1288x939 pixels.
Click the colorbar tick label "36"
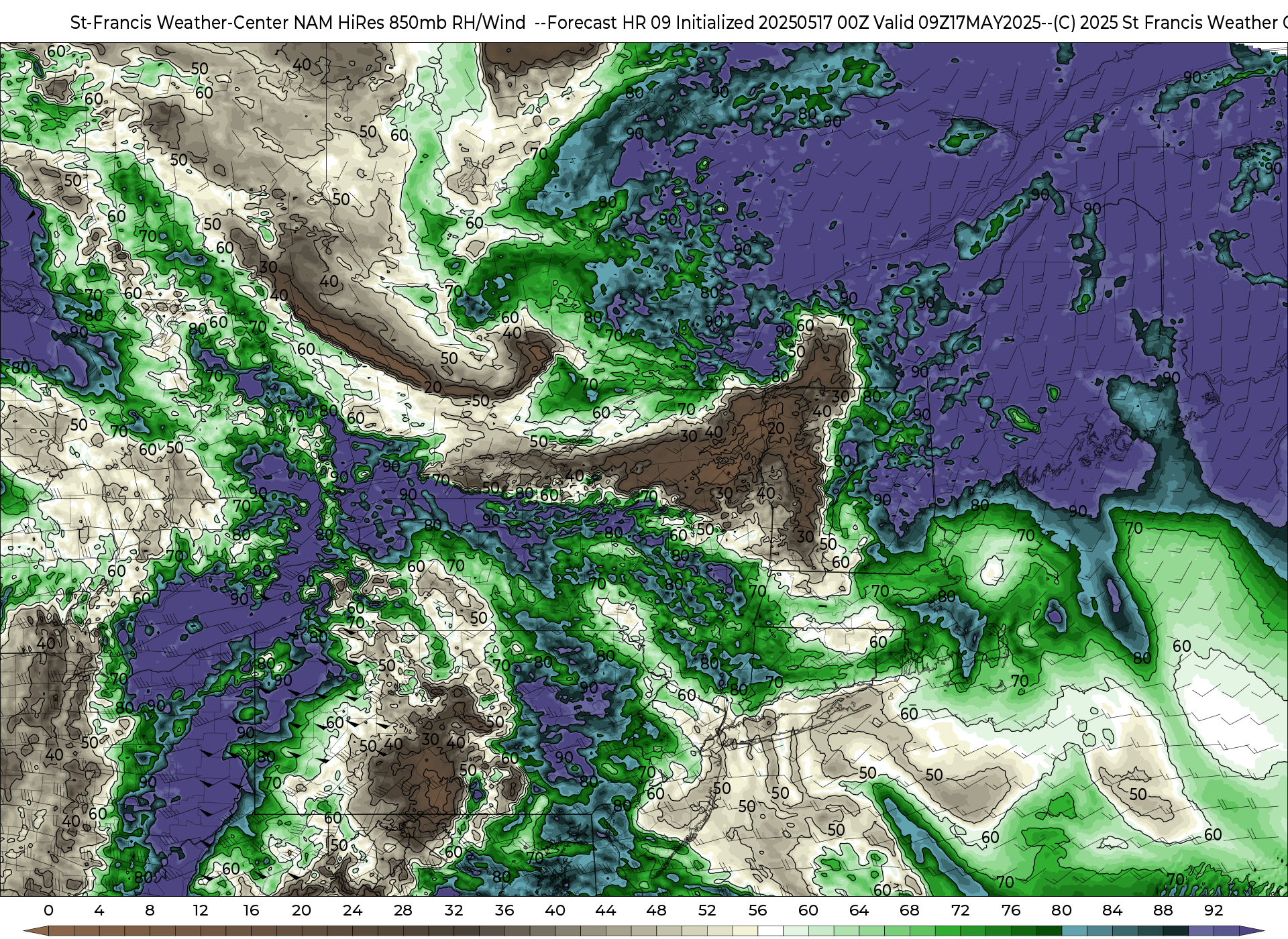pos(504,910)
